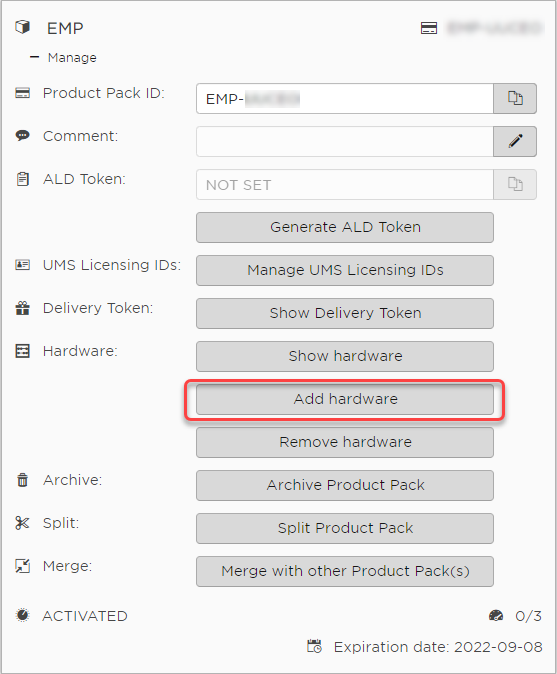
Task: Open Manage UMS Licensing IDs
Action: (345, 270)
